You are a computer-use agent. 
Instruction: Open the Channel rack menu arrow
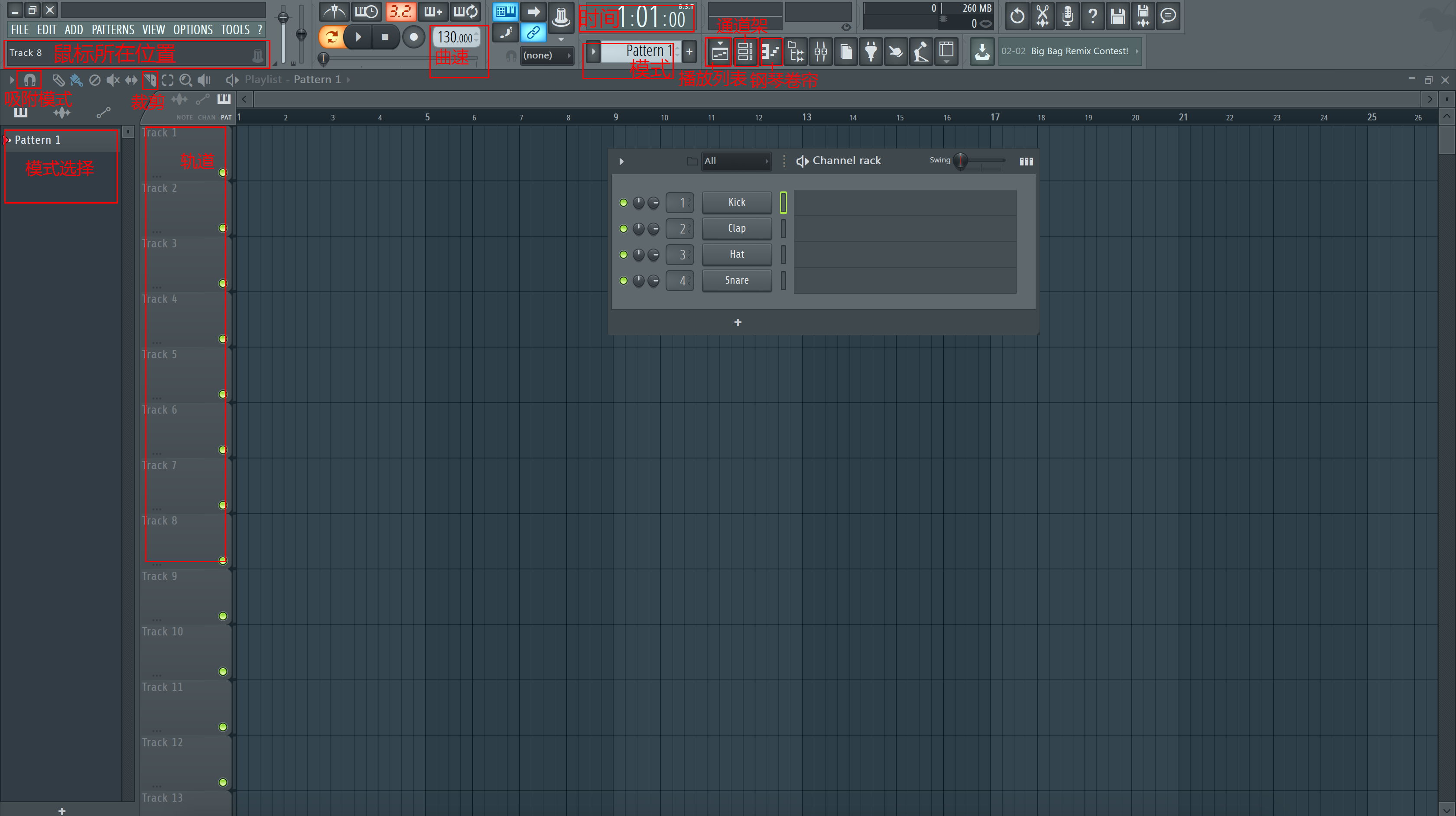(x=621, y=162)
